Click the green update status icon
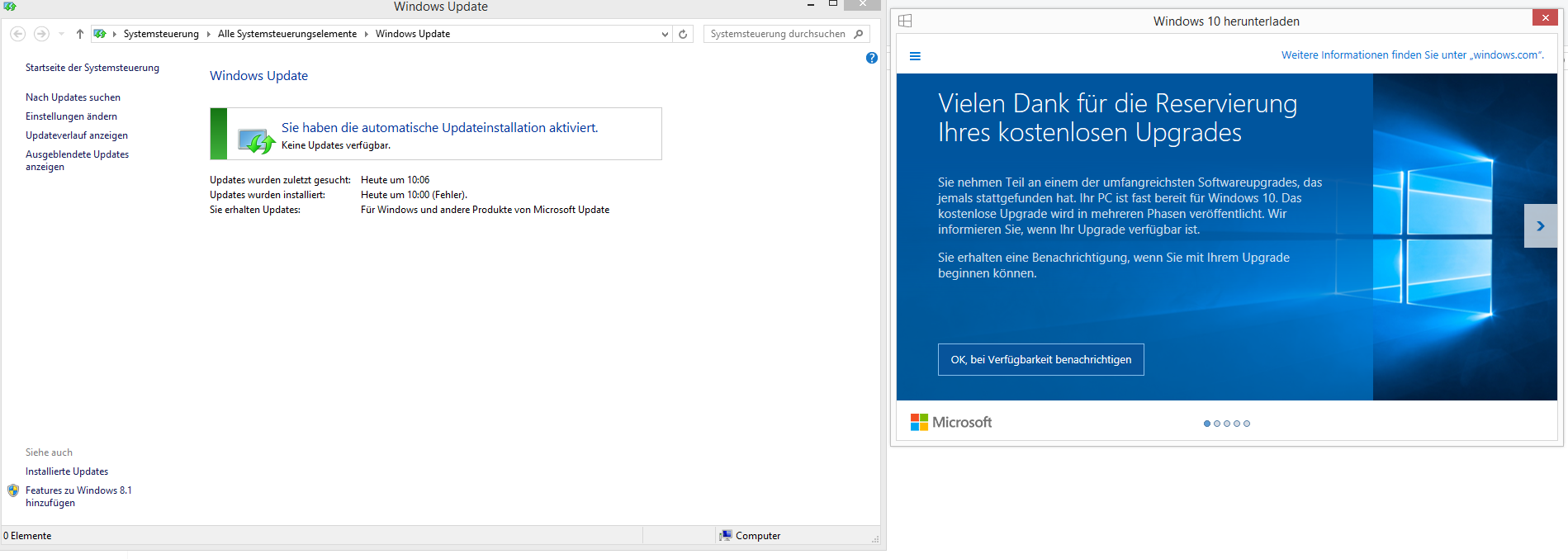This screenshot has width=1568, height=559. [256, 141]
